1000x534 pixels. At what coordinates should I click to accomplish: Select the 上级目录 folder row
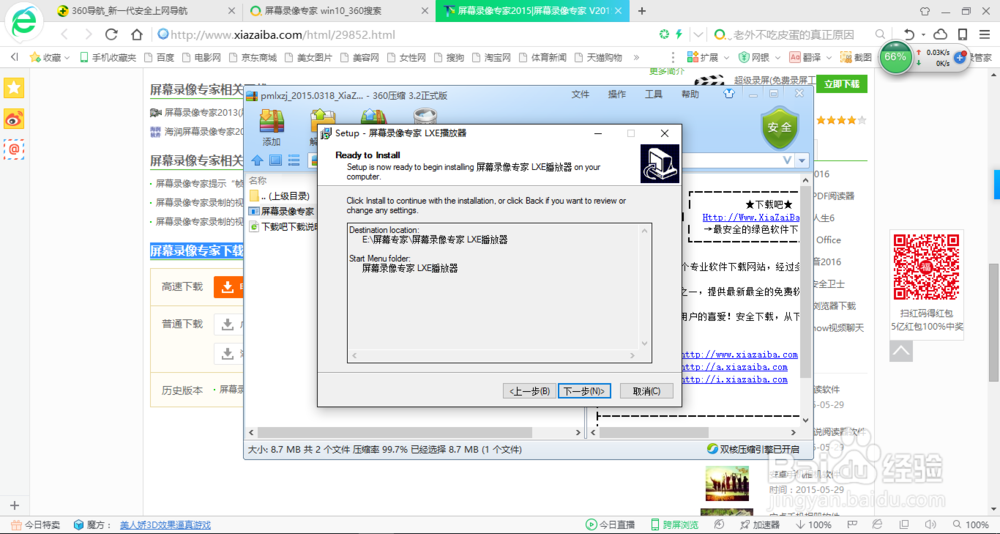(x=282, y=196)
